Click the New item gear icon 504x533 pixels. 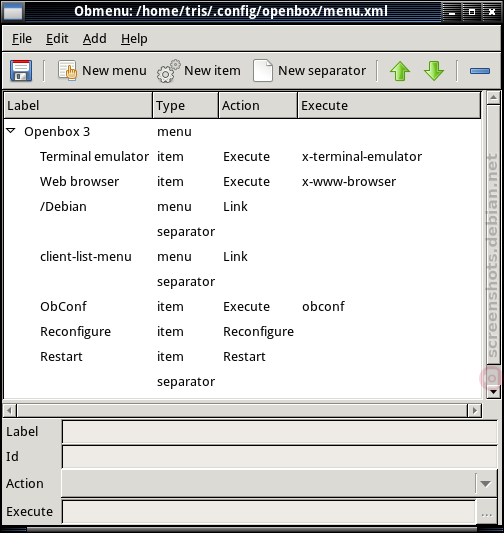[x=169, y=71]
